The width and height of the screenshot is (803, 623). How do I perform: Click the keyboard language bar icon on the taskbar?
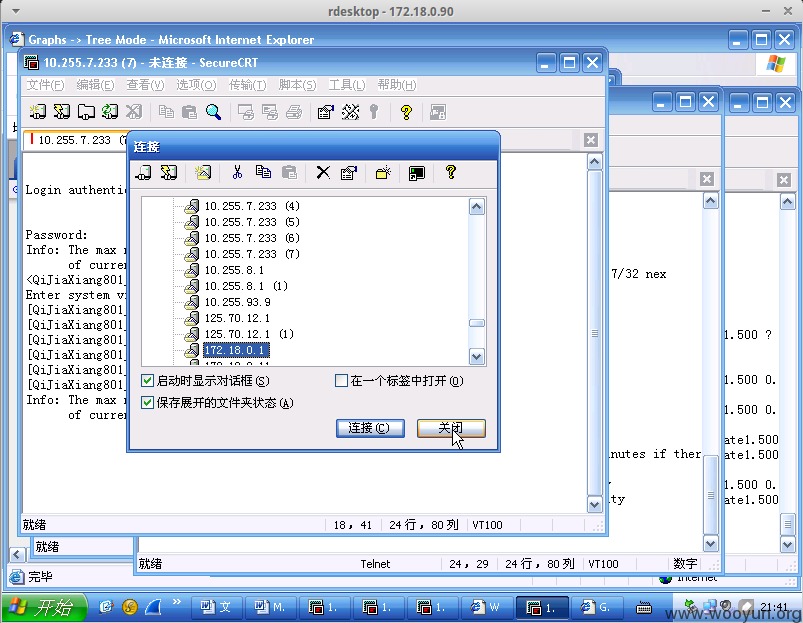pos(644,608)
